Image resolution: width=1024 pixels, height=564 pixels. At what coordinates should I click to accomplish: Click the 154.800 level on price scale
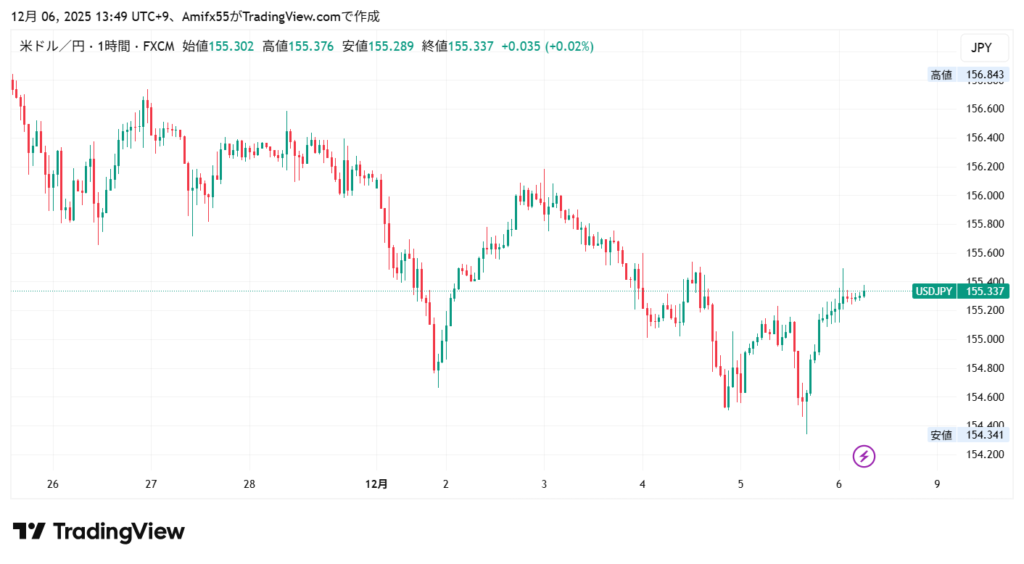[984, 368]
